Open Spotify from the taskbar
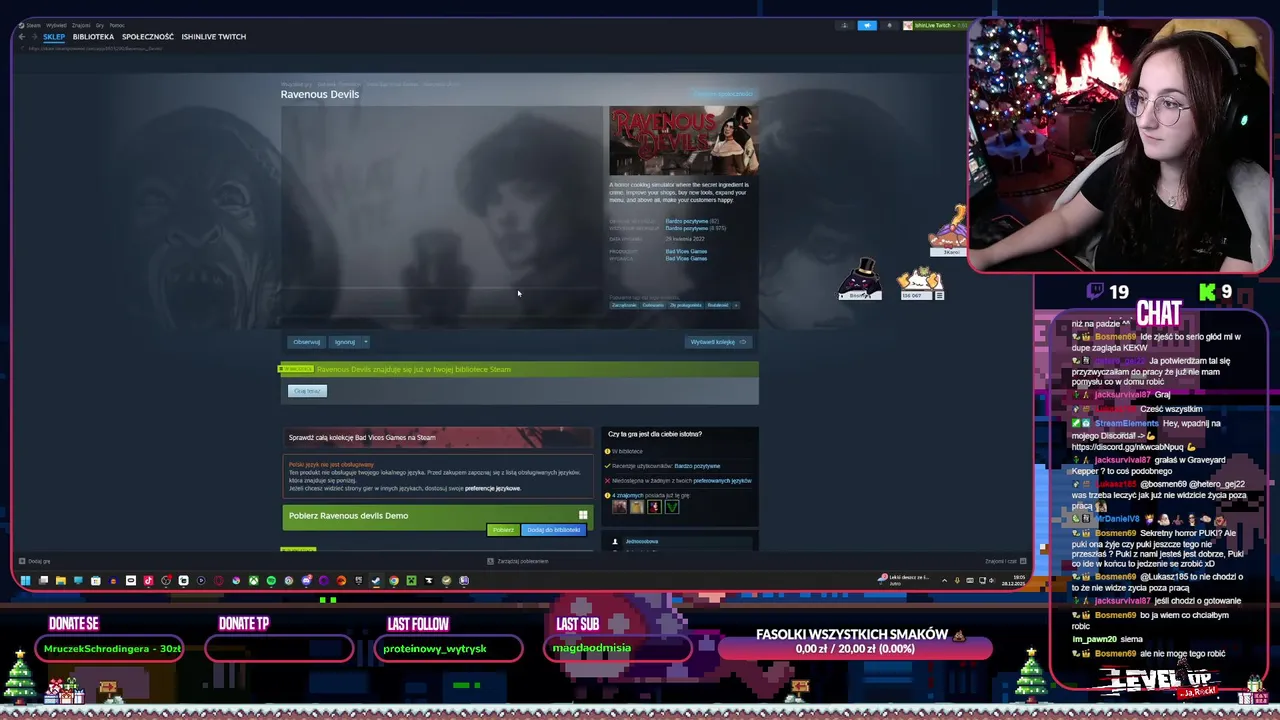Viewport: 1280px width, 720px height. click(x=271, y=580)
